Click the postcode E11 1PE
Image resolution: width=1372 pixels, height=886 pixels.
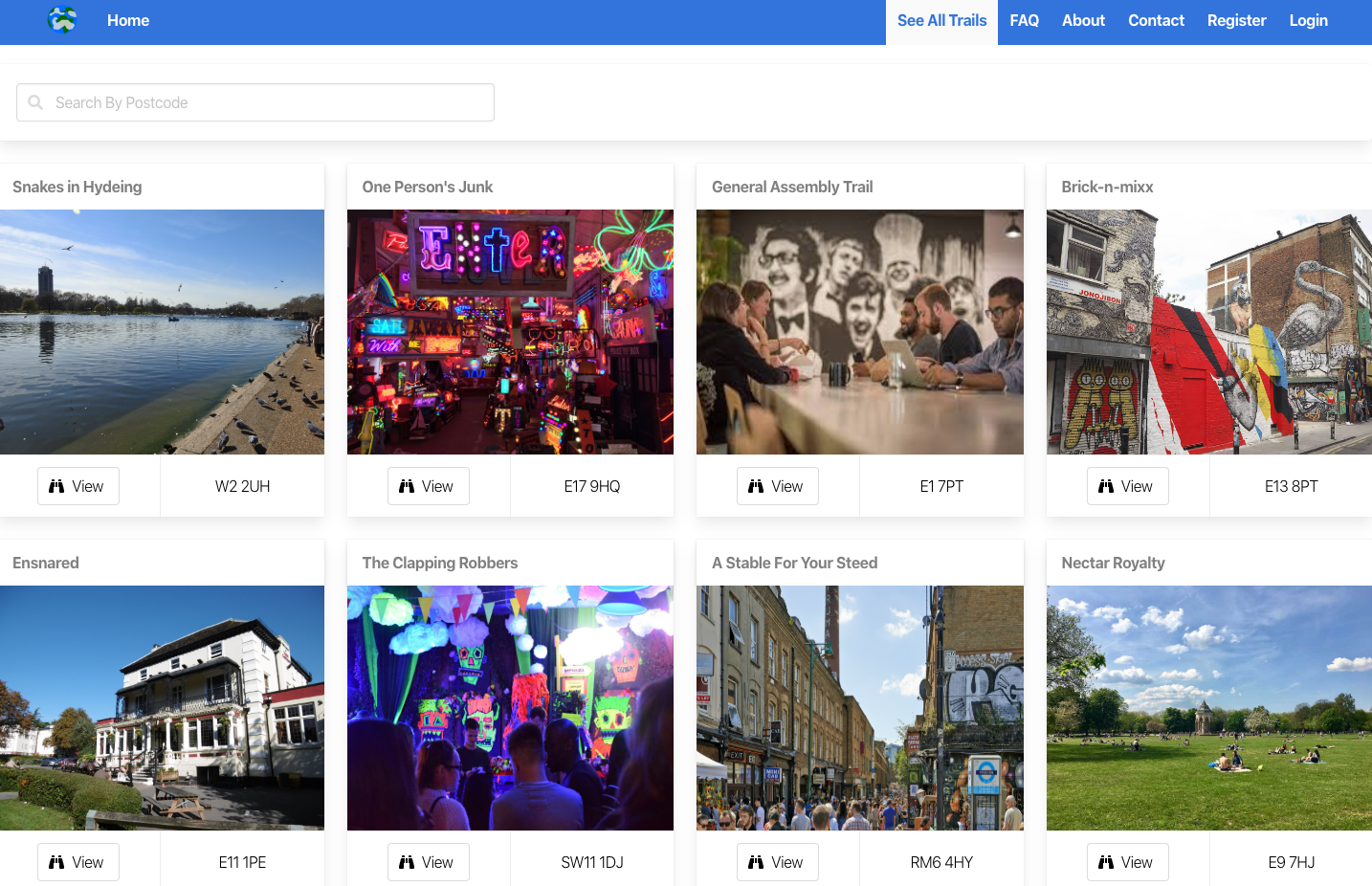242,862
